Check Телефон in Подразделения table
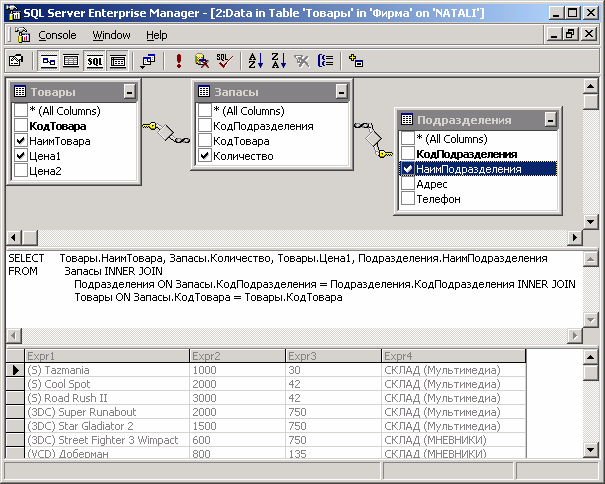 click(x=407, y=198)
